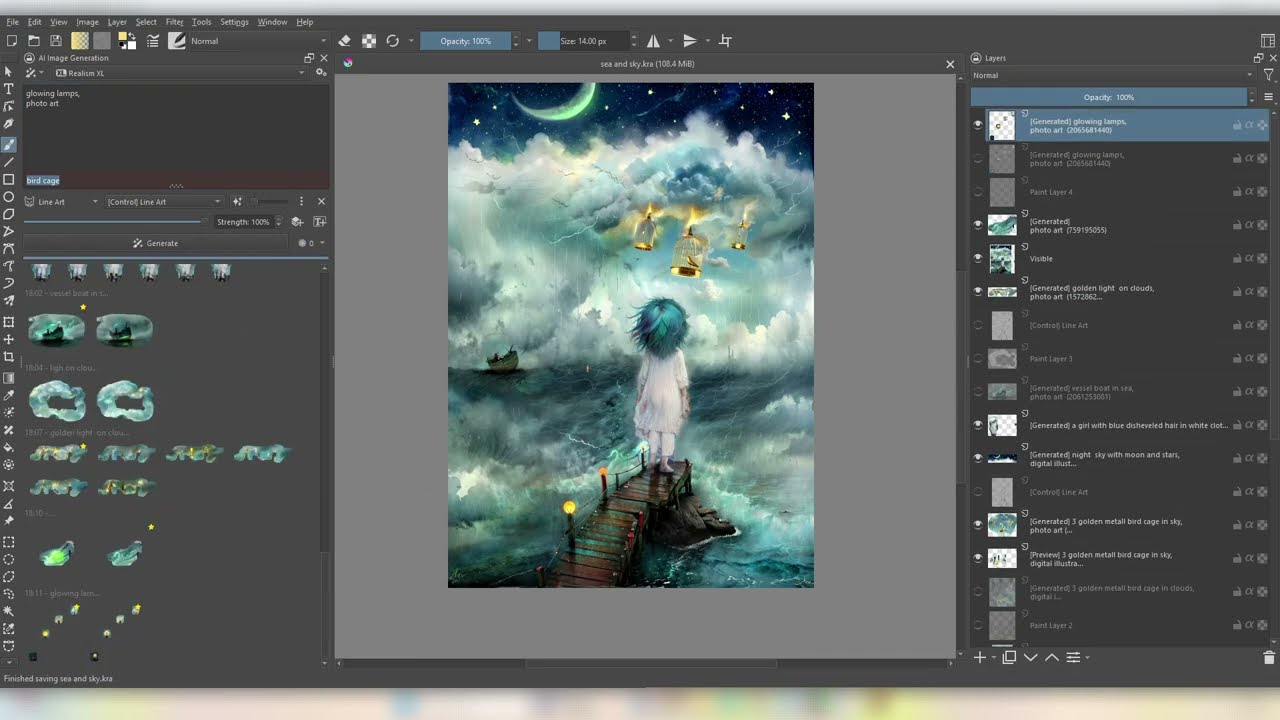Create a new document from toolbar
The height and width of the screenshot is (720, 1280).
pyautogui.click(x=11, y=41)
